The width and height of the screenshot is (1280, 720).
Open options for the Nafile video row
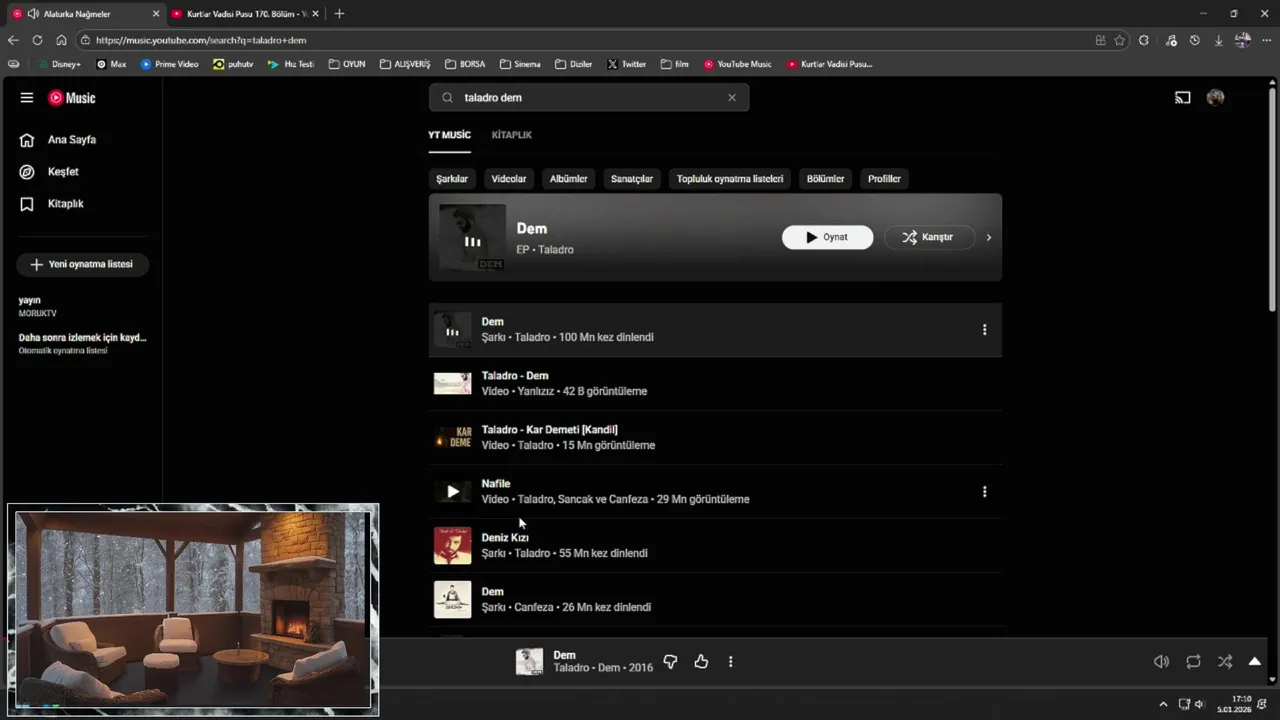pyautogui.click(x=984, y=492)
